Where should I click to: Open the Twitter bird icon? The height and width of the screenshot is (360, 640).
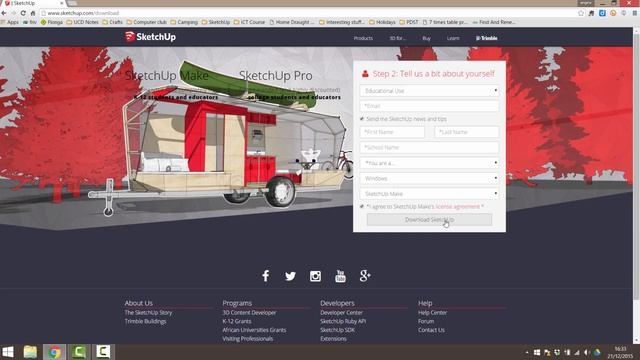pos(290,276)
